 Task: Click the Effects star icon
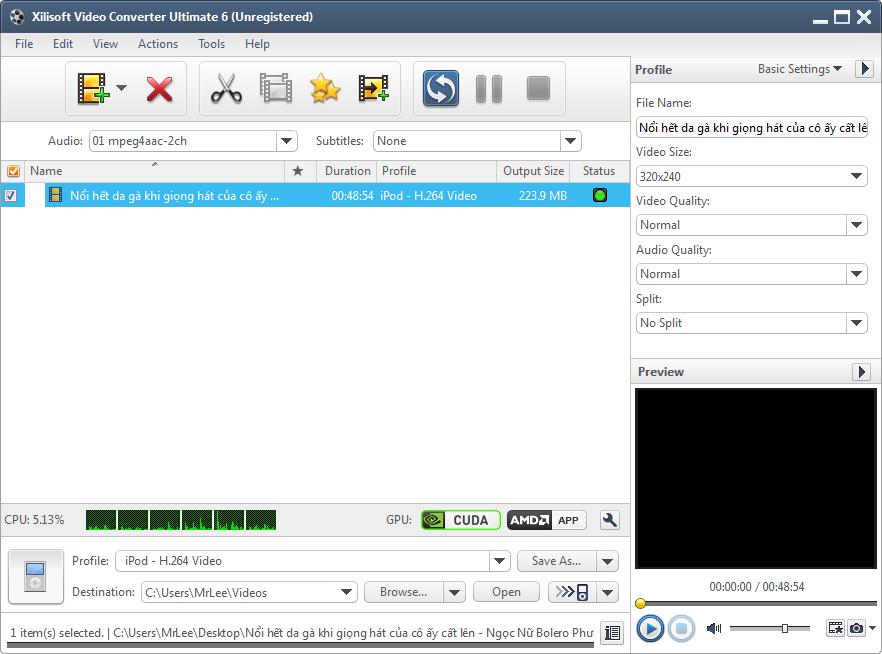pyautogui.click(x=325, y=89)
